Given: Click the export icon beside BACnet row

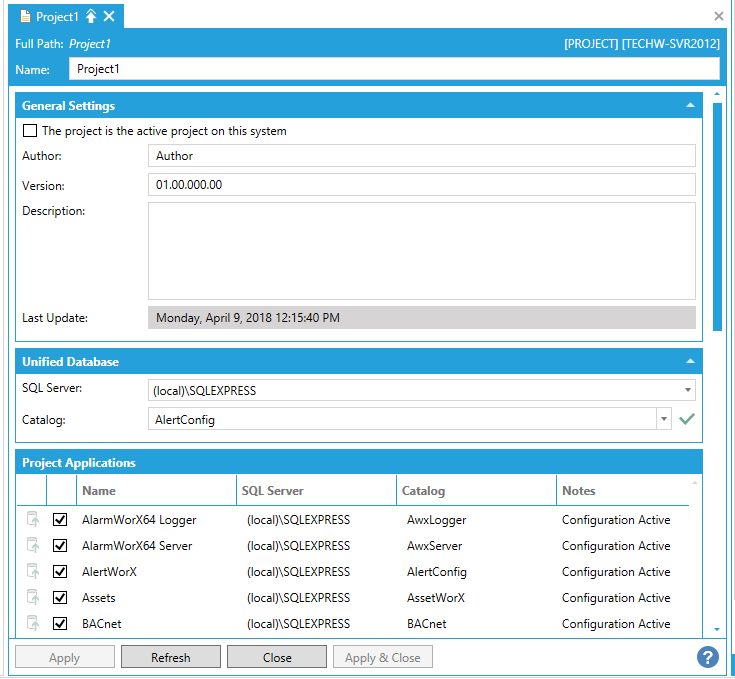Looking at the screenshot, I should (x=32, y=624).
